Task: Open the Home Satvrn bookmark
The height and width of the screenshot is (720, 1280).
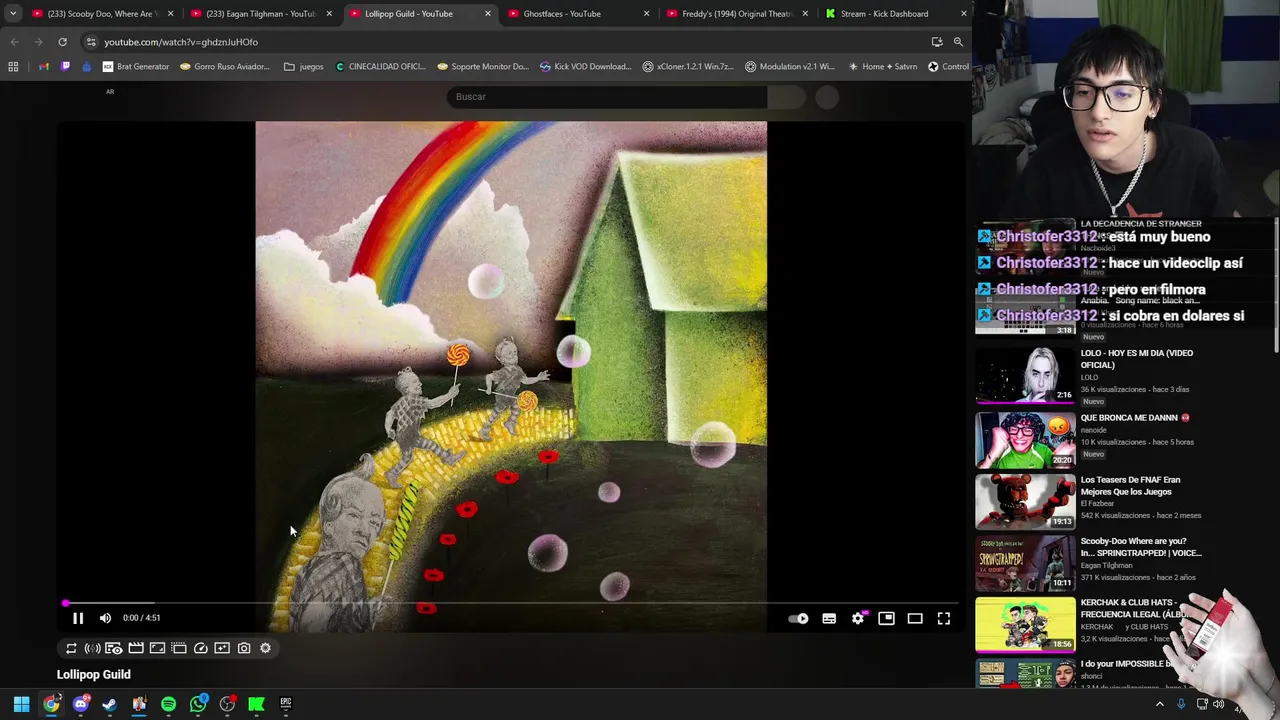Action: [882, 67]
